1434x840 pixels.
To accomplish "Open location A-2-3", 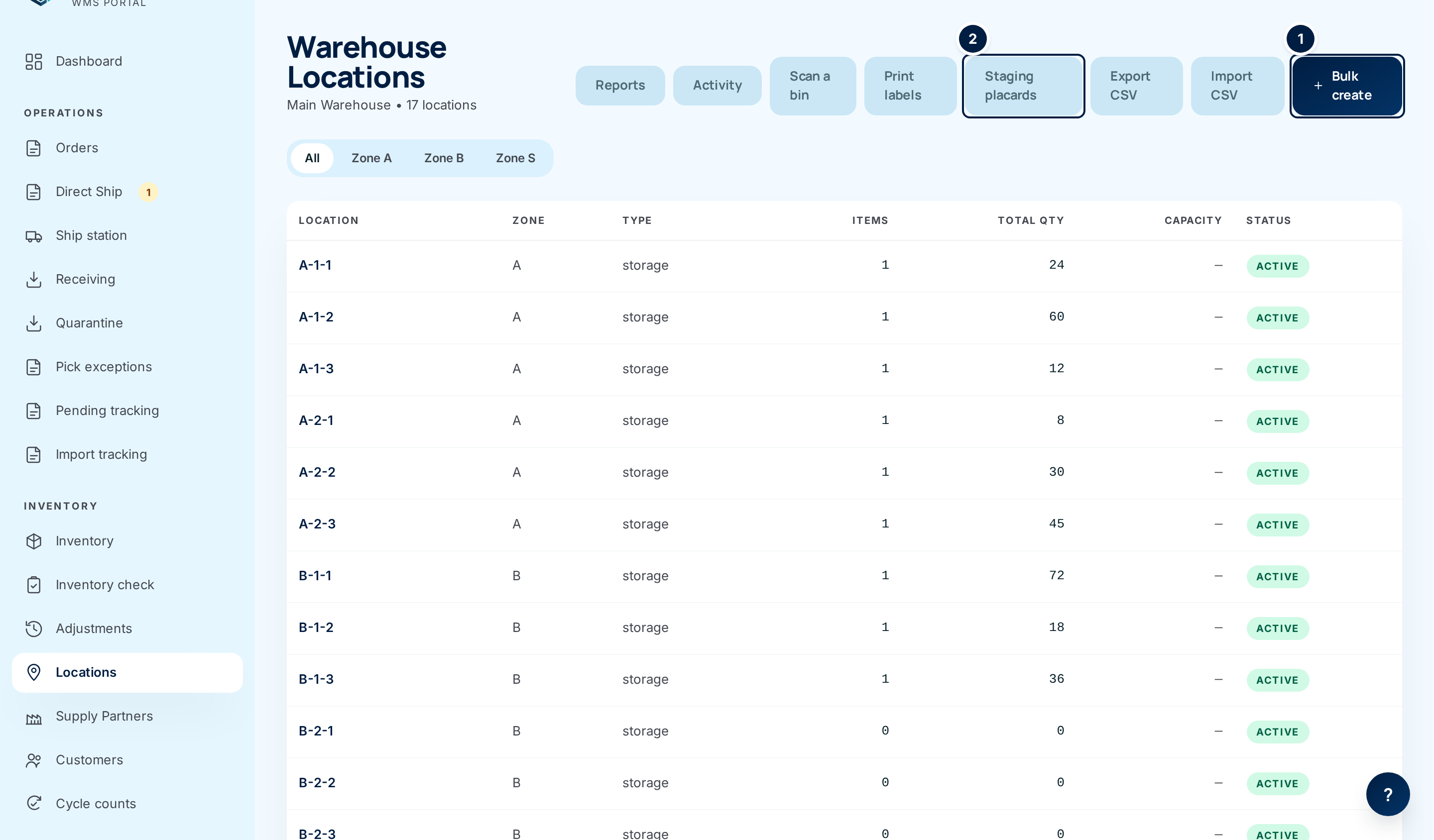I will 317,524.
